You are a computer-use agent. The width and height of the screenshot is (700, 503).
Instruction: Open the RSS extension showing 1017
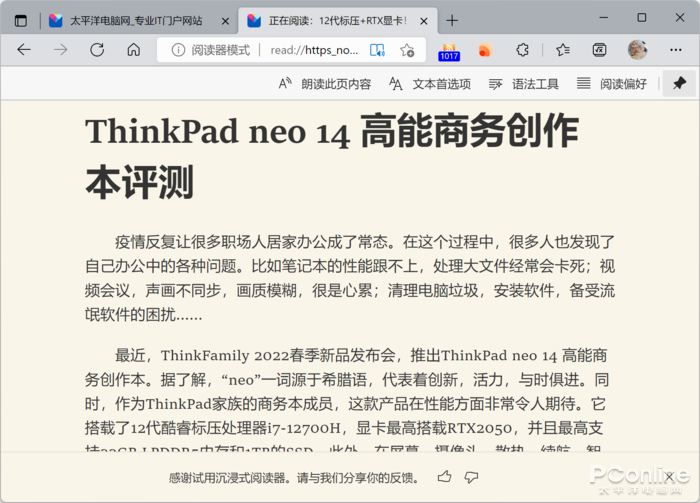tap(449, 51)
